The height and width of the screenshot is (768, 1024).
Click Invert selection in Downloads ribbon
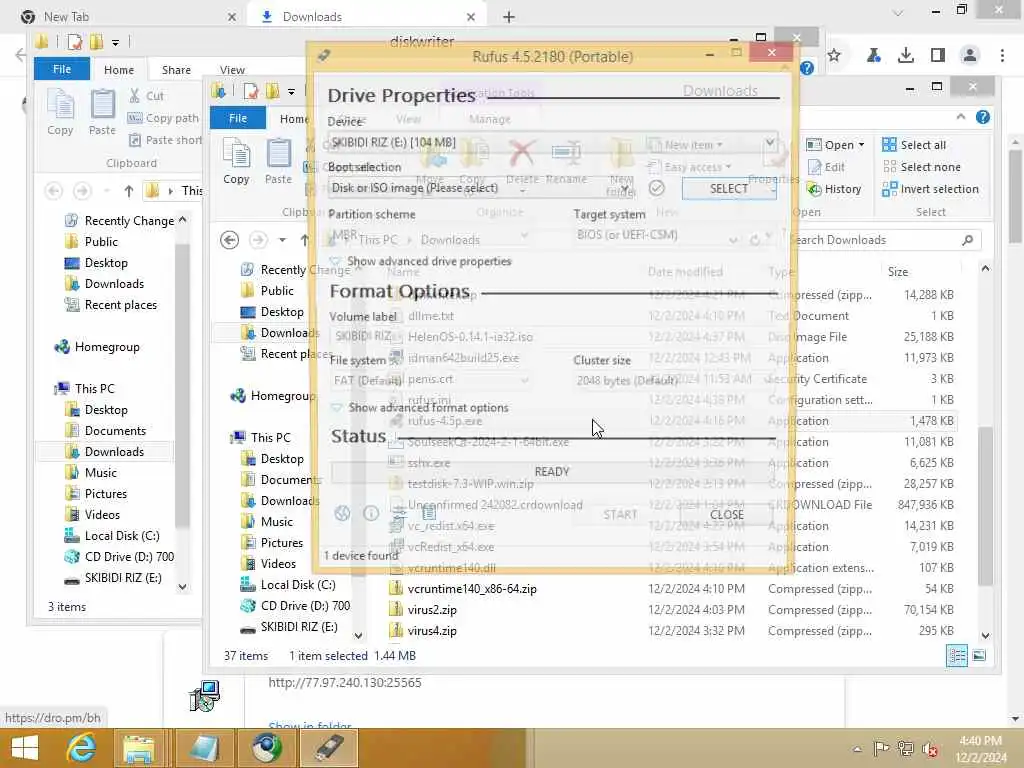pyautogui.click(x=930, y=189)
